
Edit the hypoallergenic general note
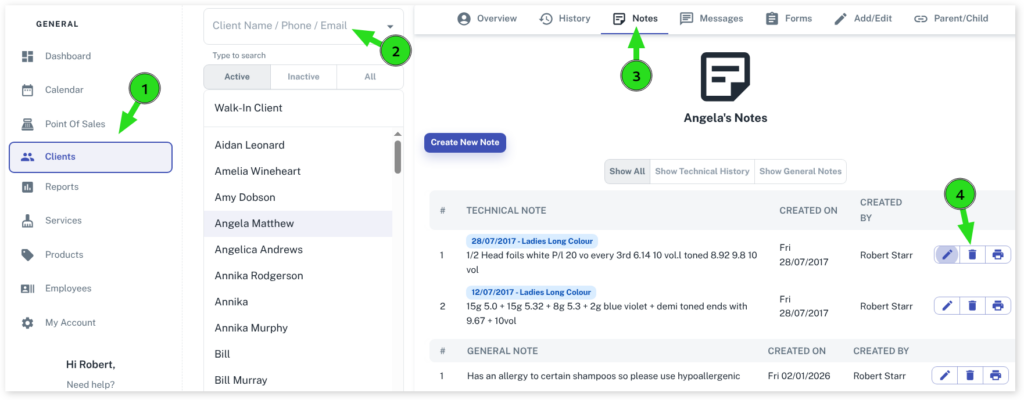946,375
